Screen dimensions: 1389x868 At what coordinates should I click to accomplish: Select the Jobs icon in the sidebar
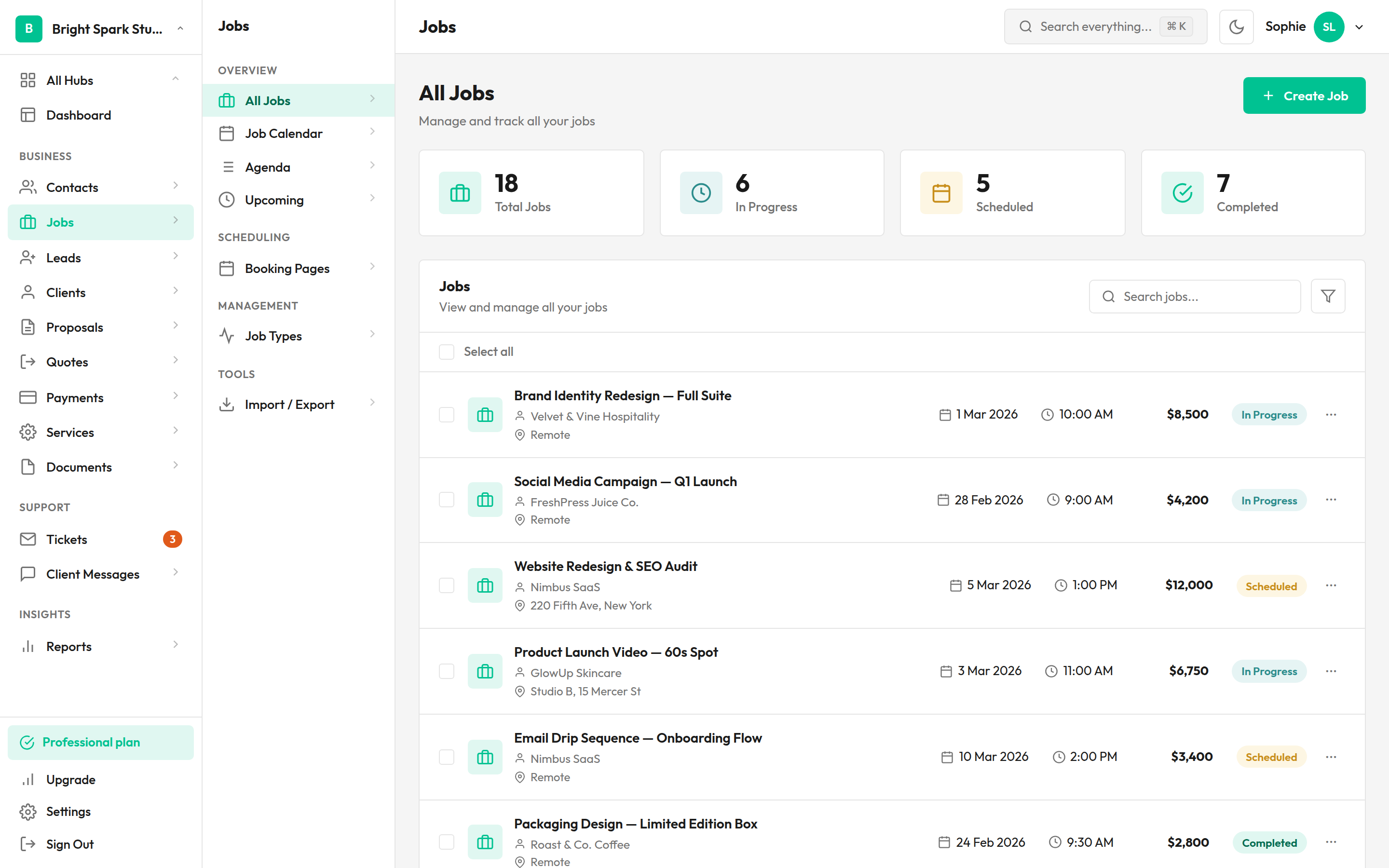pos(29,222)
